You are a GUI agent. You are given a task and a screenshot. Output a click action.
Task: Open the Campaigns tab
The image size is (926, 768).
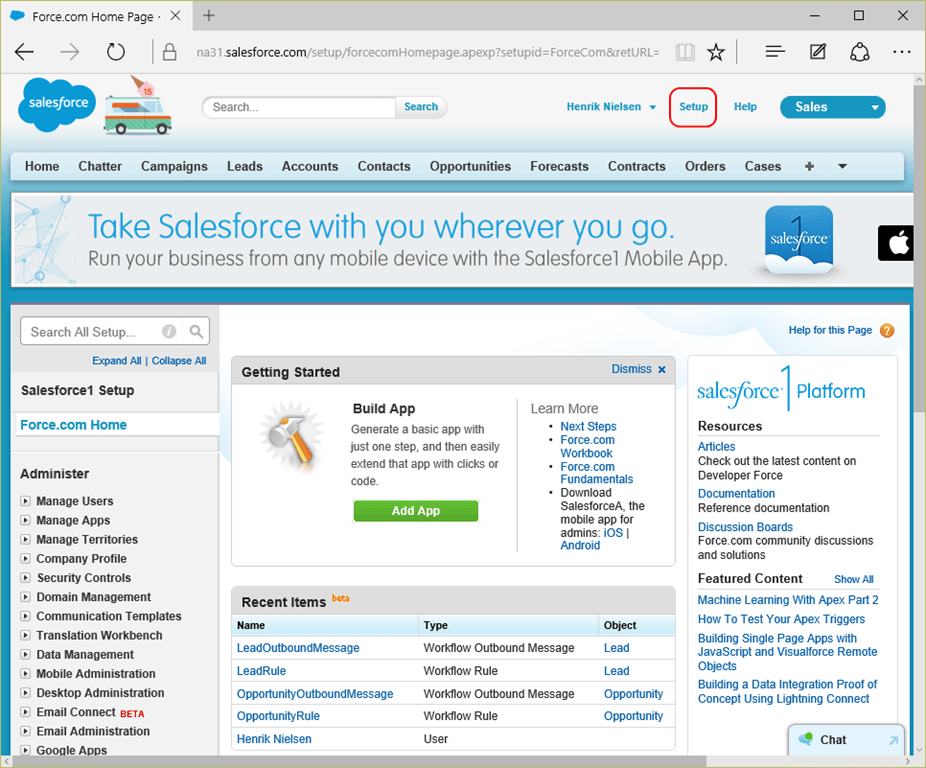(x=174, y=167)
